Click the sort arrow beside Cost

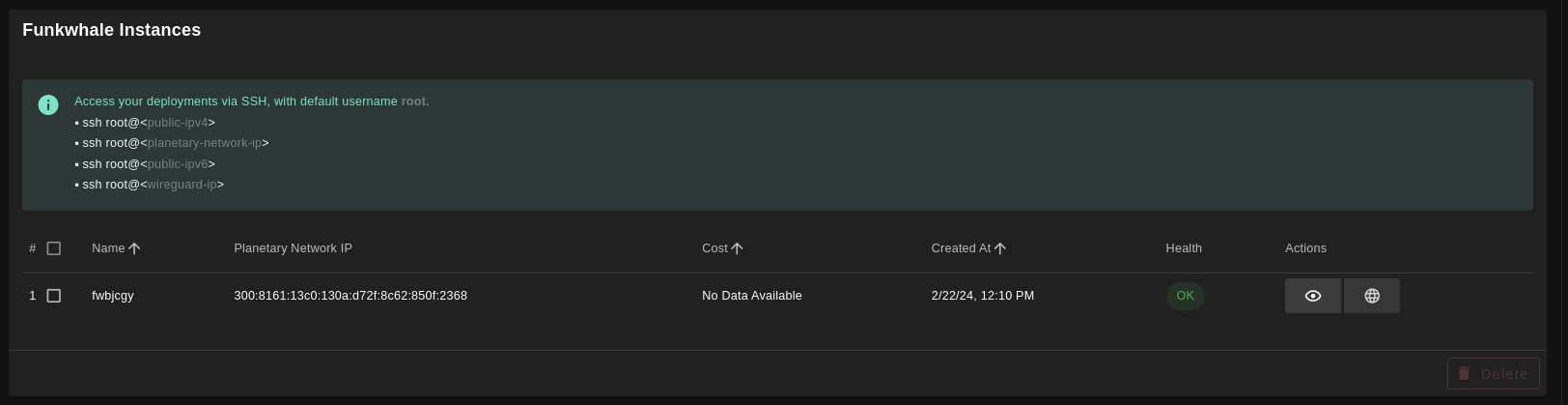737,248
